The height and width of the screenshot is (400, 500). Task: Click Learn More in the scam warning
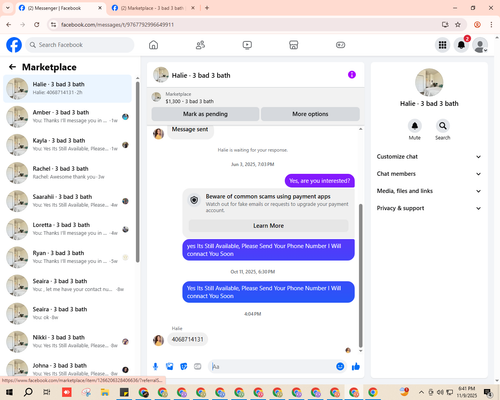coord(268,226)
